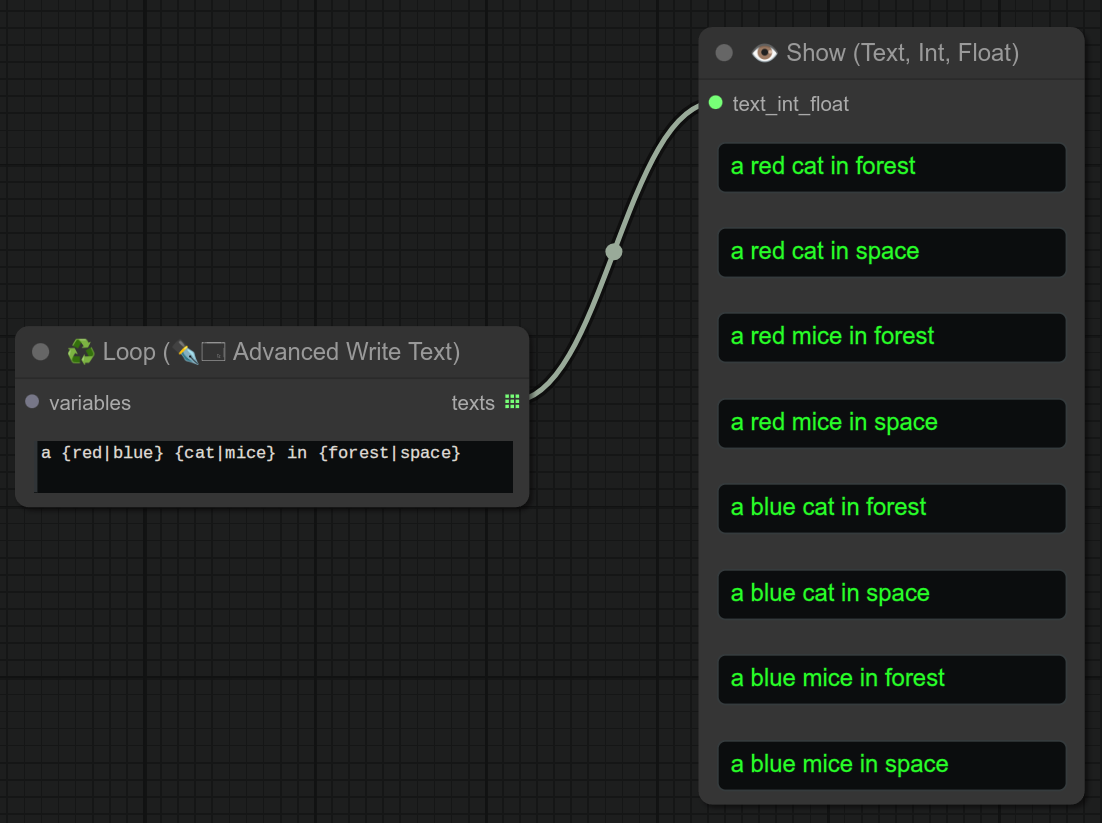Click the reroute dot on the connection wire

[x=613, y=252]
